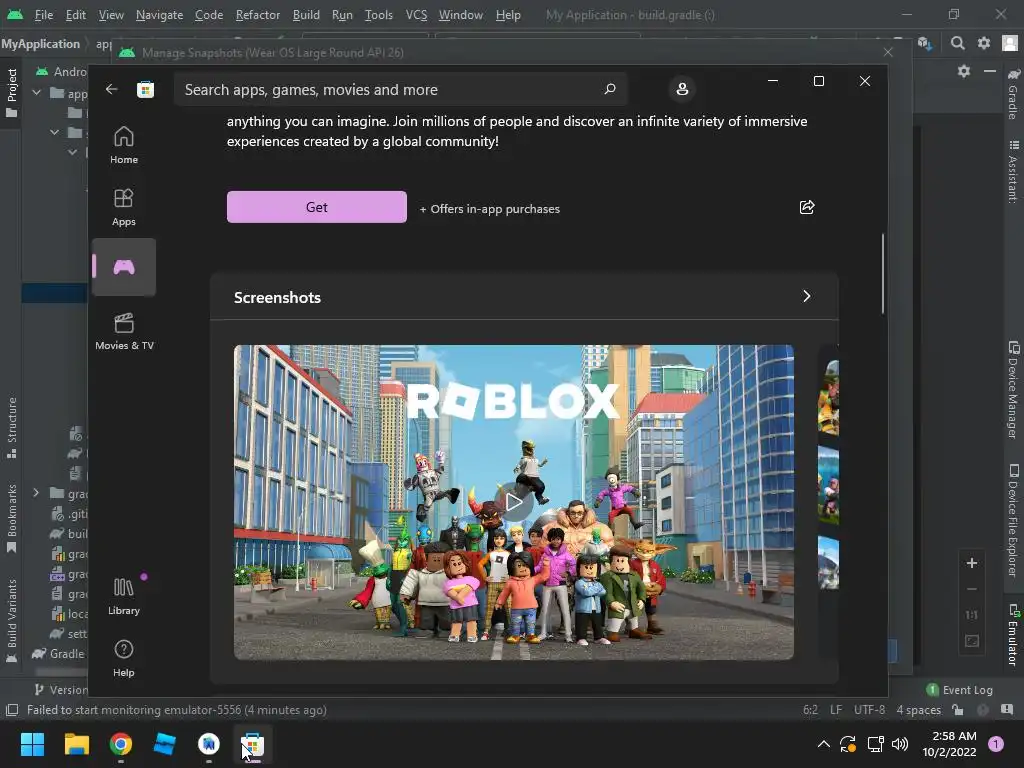This screenshot has height=768, width=1024.
Task: Open the VCS menu
Action: click(416, 14)
